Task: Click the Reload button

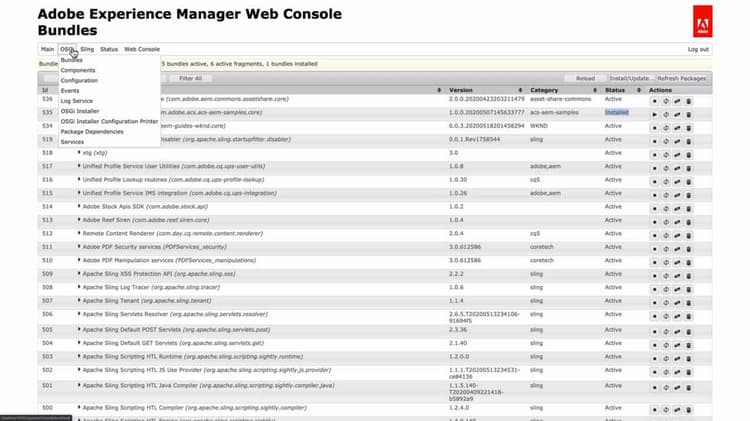Action: coord(585,78)
